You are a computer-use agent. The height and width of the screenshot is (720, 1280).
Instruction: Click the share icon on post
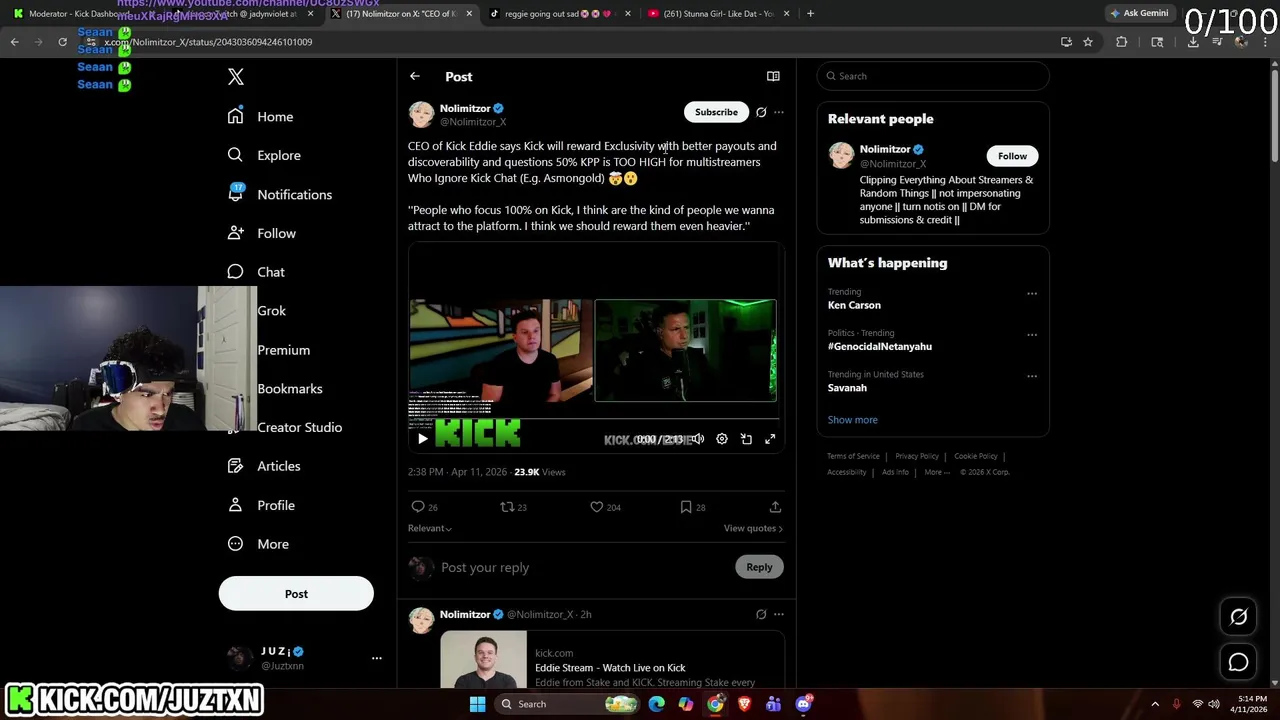(x=775, y=507)
